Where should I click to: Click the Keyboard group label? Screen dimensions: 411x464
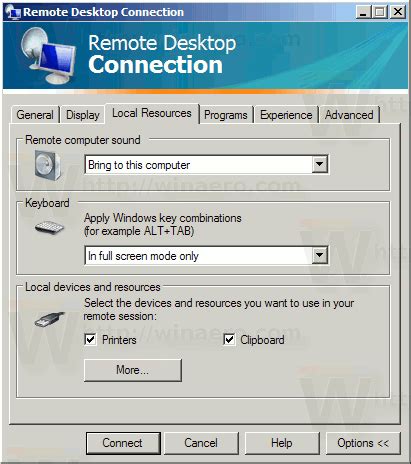coord(47,203)
